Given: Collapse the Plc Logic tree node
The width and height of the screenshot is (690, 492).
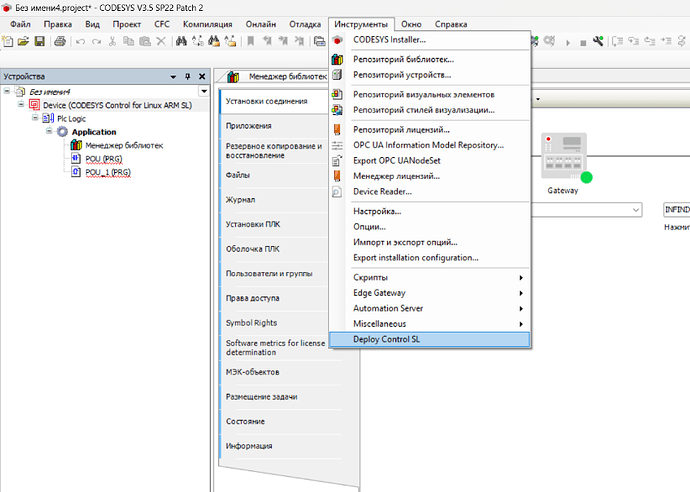Looking at the screenshot, I should click(35, 117).
